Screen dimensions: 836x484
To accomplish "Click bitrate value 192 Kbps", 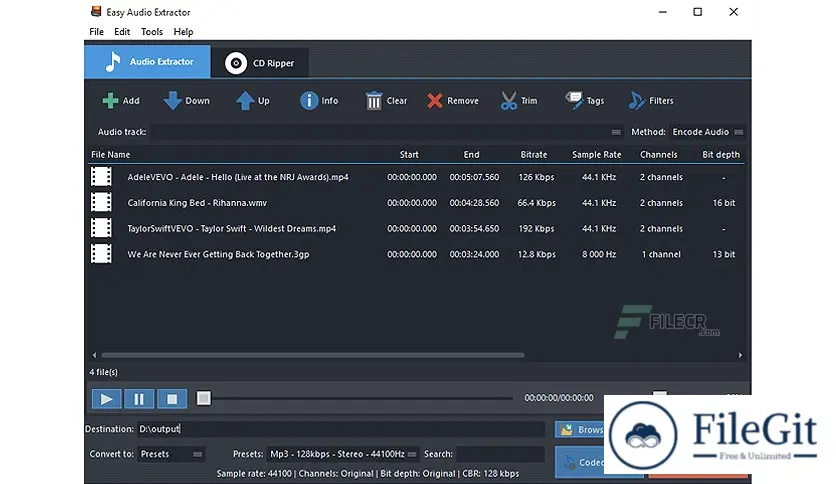I will (x=536, y=228).
